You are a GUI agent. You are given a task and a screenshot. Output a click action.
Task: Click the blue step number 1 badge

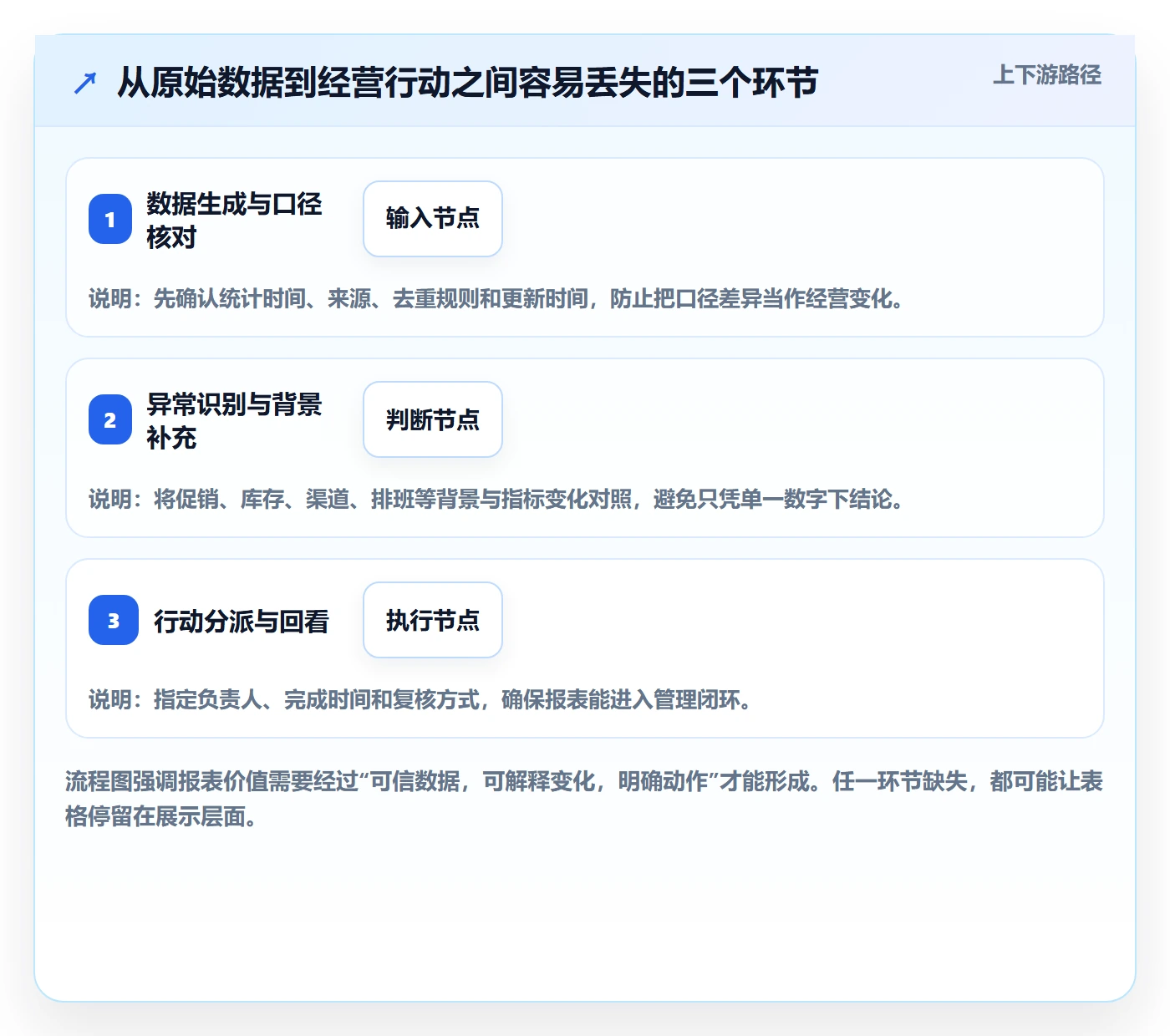pyautogui.click(x=110, y=219)
